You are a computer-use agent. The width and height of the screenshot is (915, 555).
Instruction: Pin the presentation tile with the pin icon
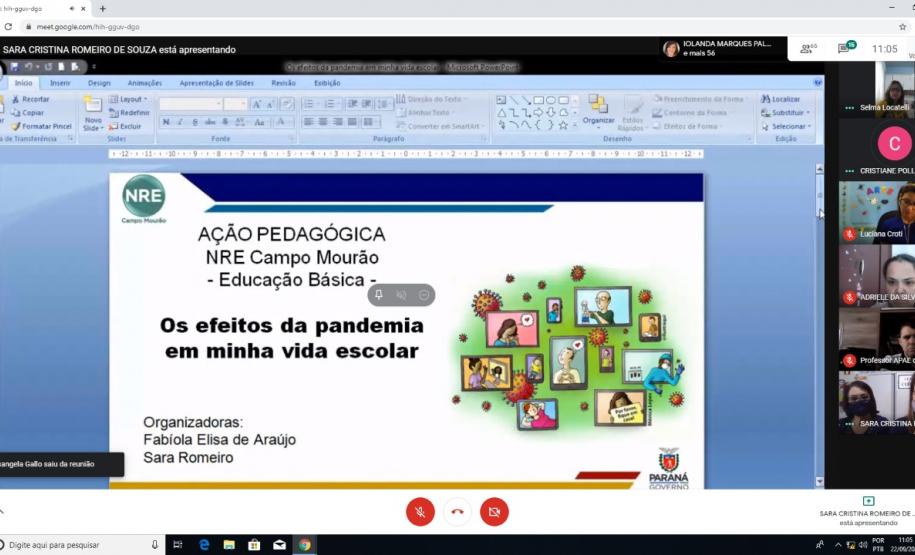click(x=379, y=295)
